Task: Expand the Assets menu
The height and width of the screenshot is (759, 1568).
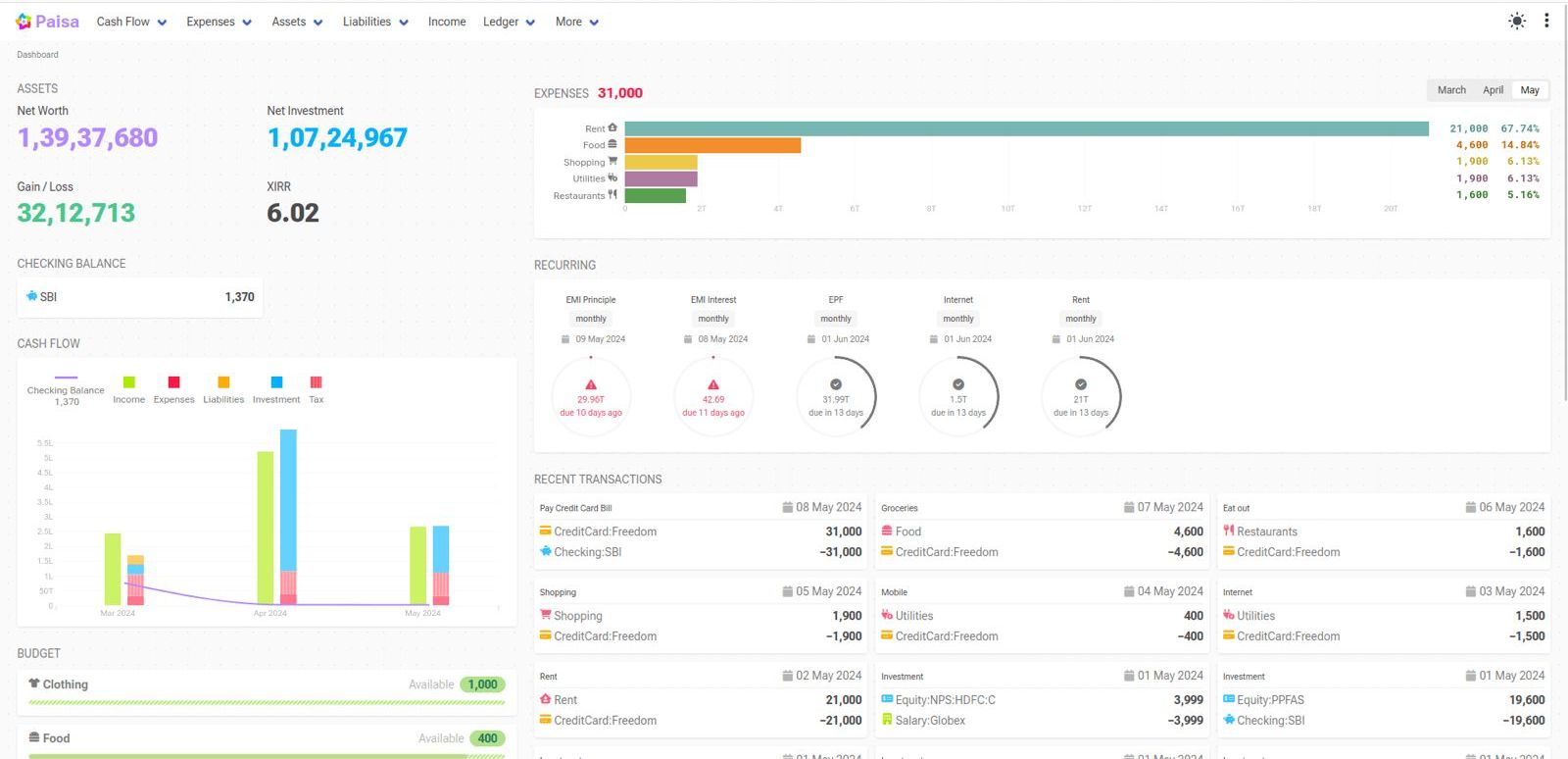Action: (x=297, y=22)
